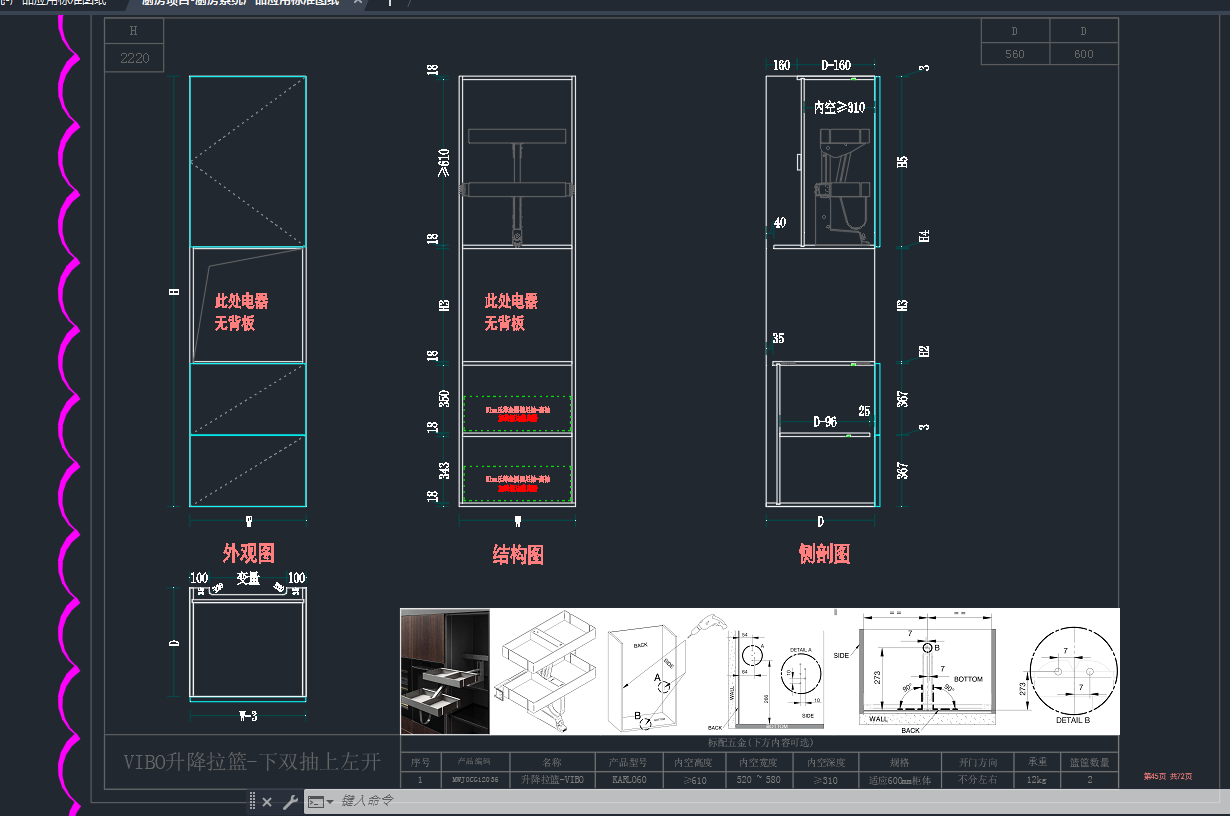The width and height of the screenshot is (1230, 816).
Task: Close the command line panel
Action: pos(267,801)
